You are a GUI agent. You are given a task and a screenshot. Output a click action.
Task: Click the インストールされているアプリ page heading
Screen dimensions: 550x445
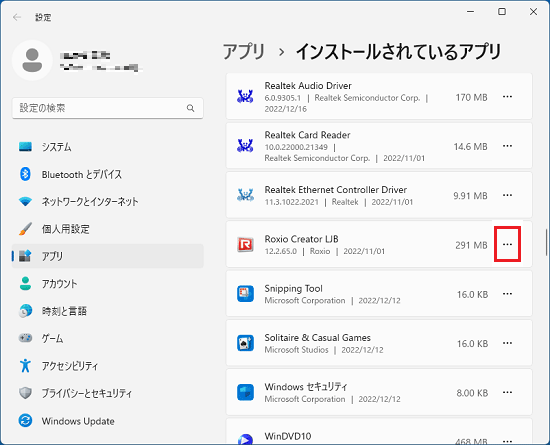coord(398,52)
